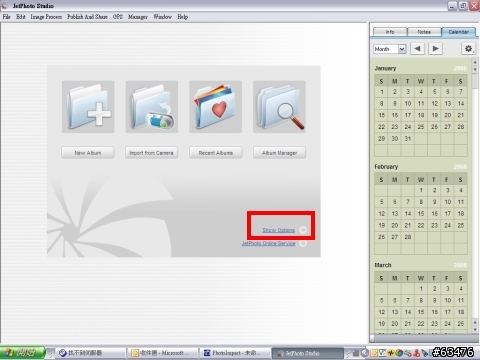Click scroll down arrow of calendar panel

(x=475, y=330)
